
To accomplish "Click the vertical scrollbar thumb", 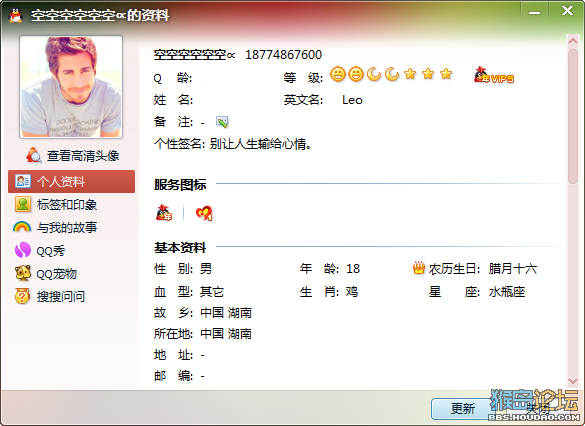I will [x=573, y=116].
